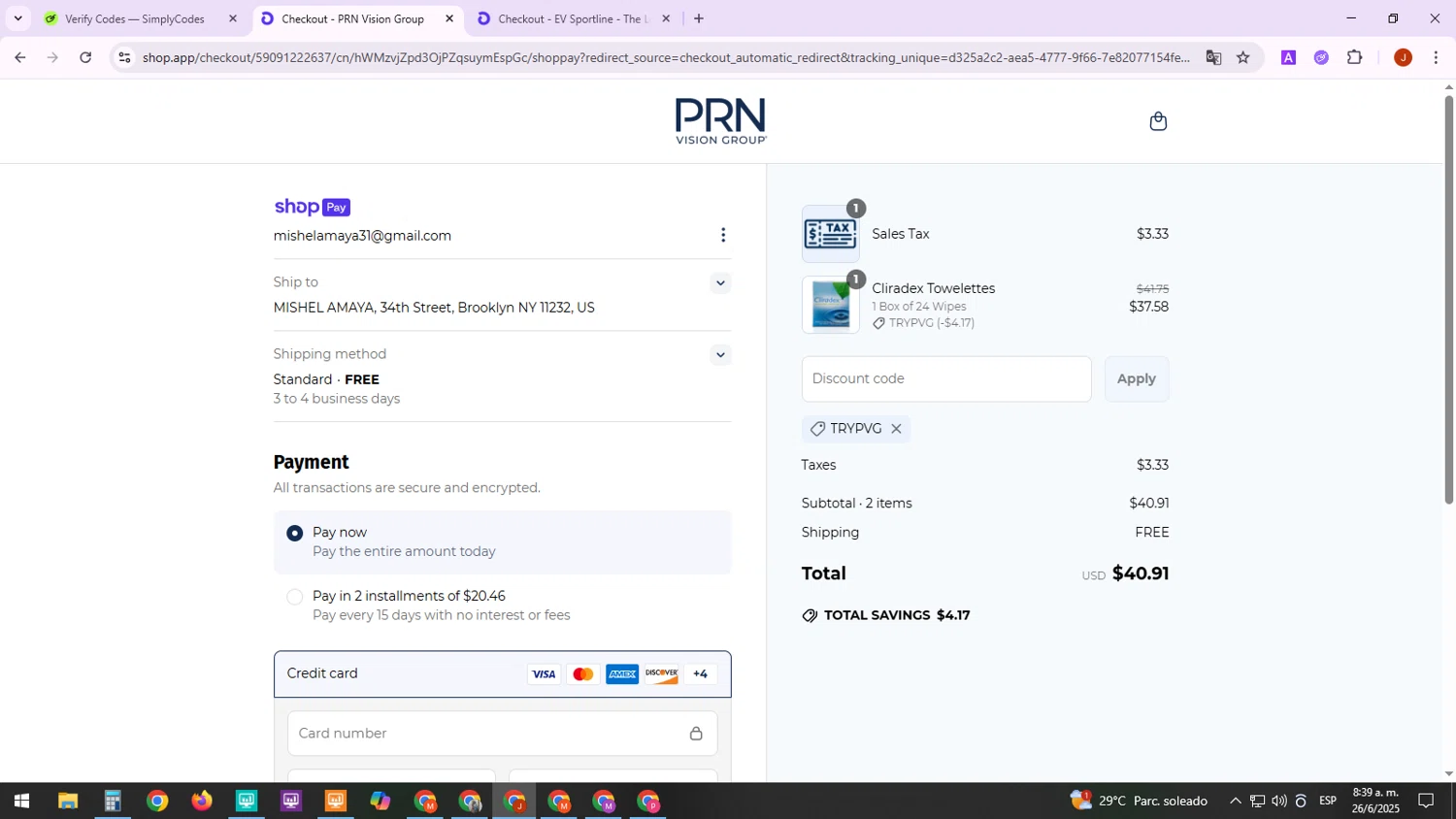
Task: Open the shopping bag cart icon
Action: coord(1157,121)
